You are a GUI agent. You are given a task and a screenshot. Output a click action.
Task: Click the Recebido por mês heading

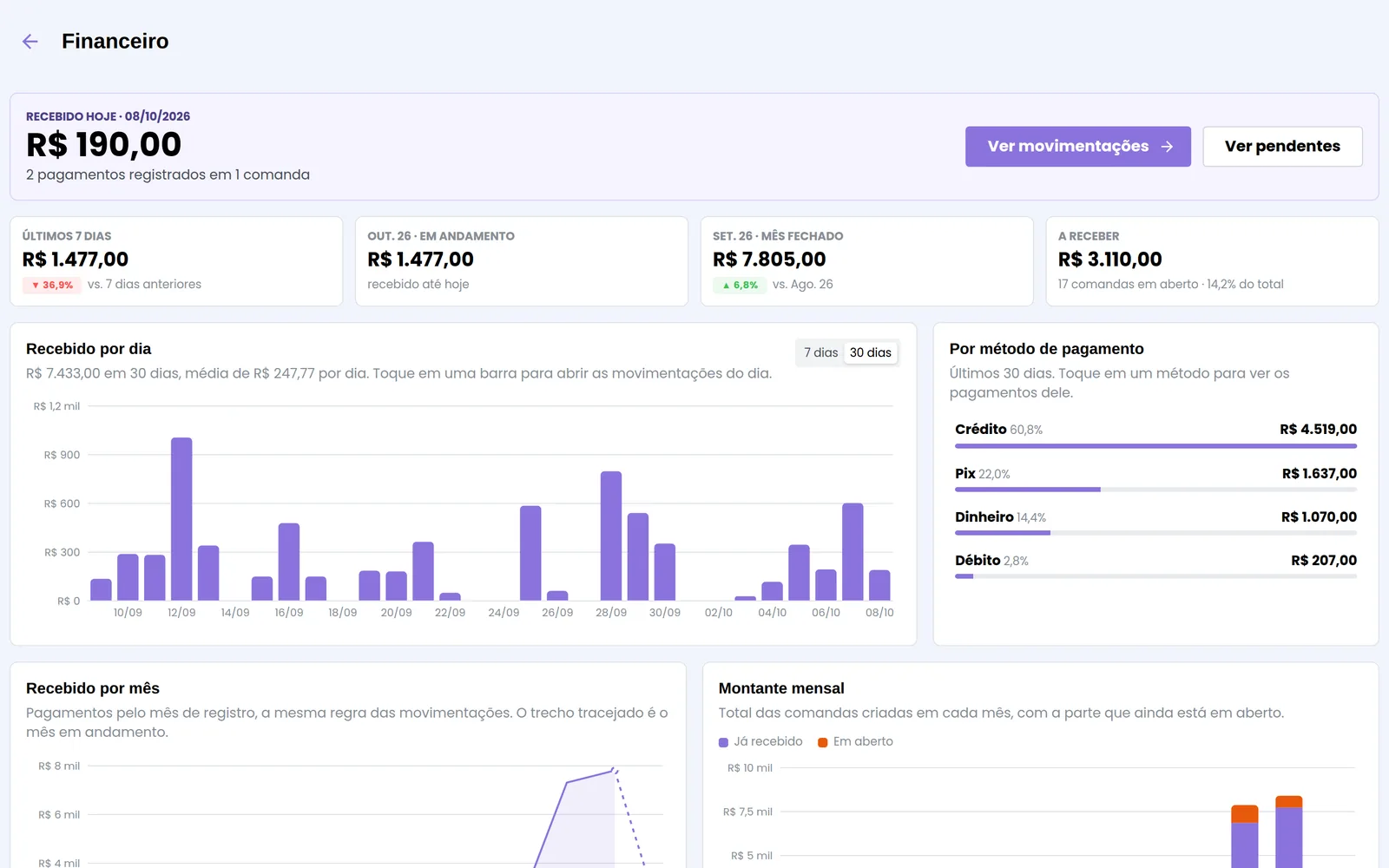pyautogui.click(x=93, y=688)
